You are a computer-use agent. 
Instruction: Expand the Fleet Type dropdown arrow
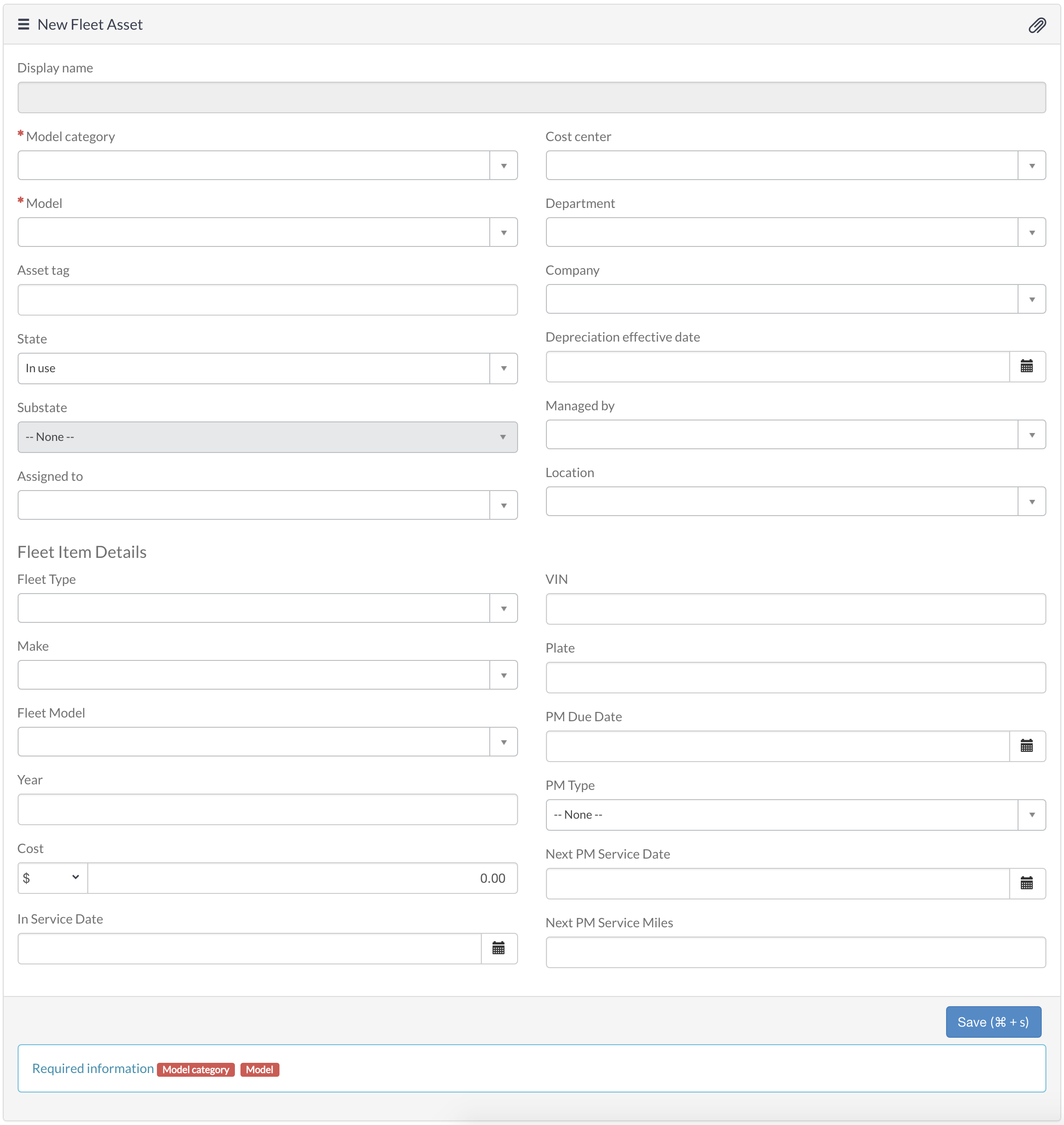(x=504, y=608)
